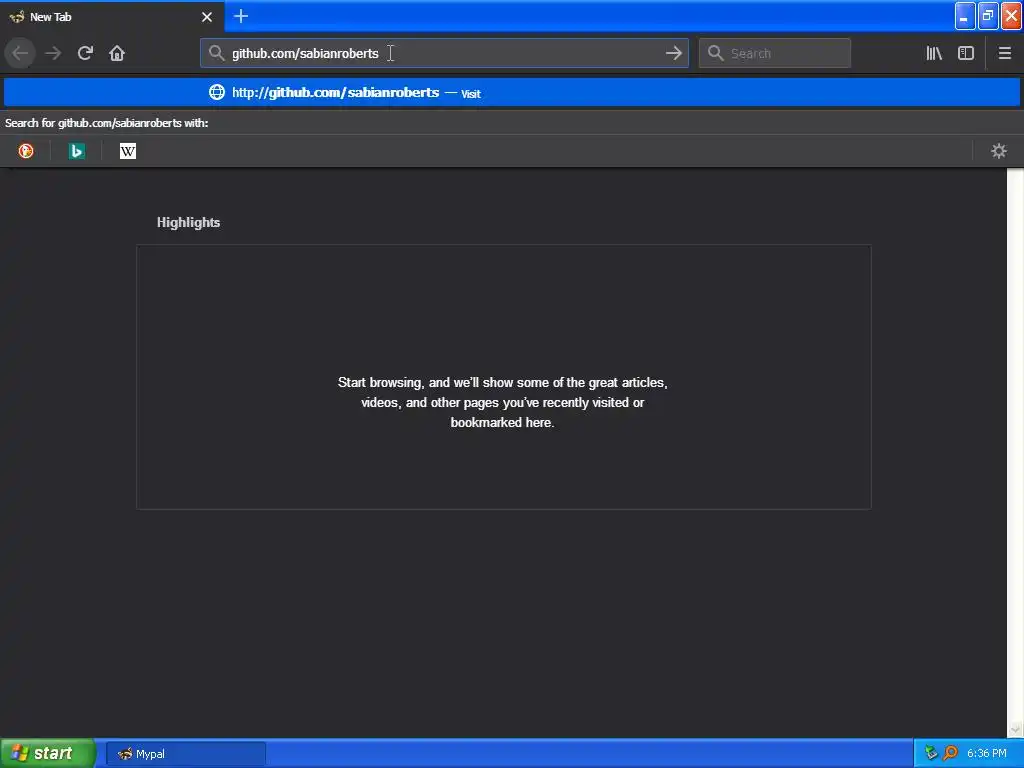Click the Search box magnifier icon
The width and height of the screenshot is (1024, 768).
(x=716, y=53)
